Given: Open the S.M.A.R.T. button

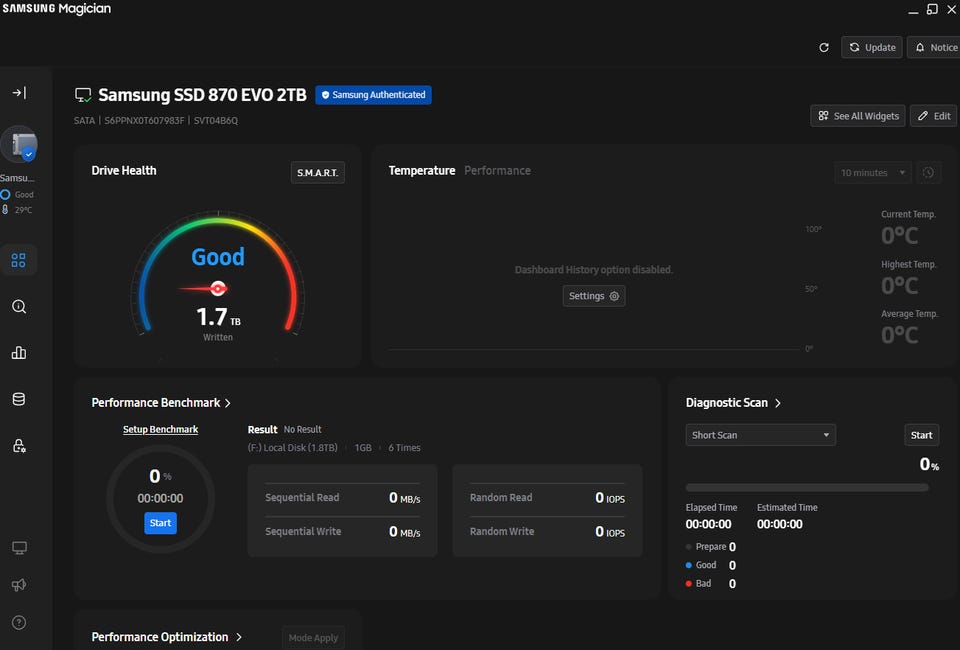Looking at the screenshot, I should click(x=318, y=173).
